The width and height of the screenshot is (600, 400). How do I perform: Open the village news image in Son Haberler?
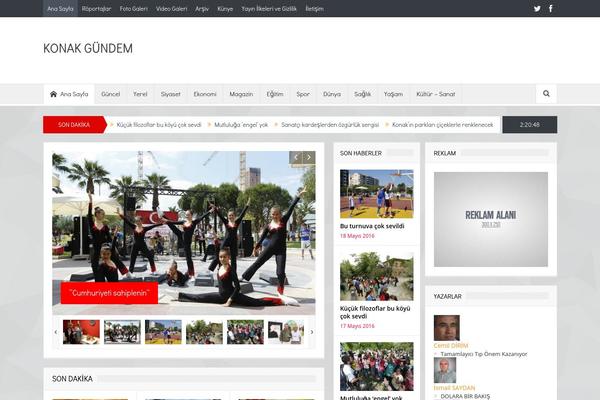point(377,276)
